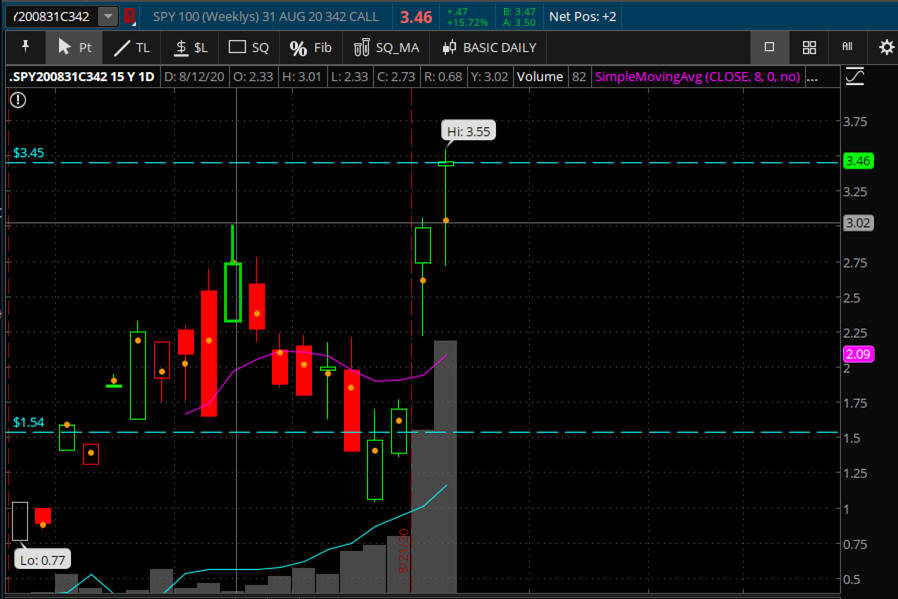898x599 pixels.
Task: Click the red clipboard icon beside symbol
Action: tap(128, 17)
